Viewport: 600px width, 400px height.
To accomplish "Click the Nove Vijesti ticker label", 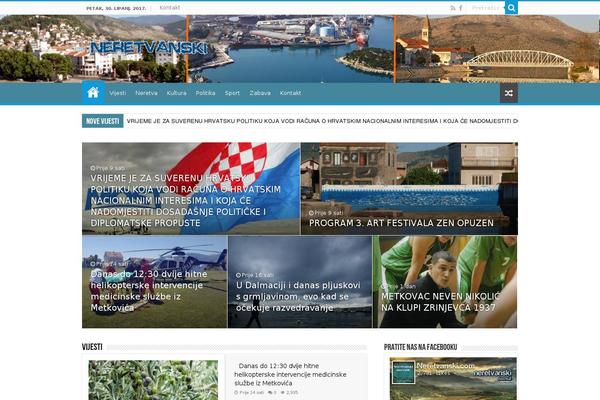I will (x=103, y=121).
